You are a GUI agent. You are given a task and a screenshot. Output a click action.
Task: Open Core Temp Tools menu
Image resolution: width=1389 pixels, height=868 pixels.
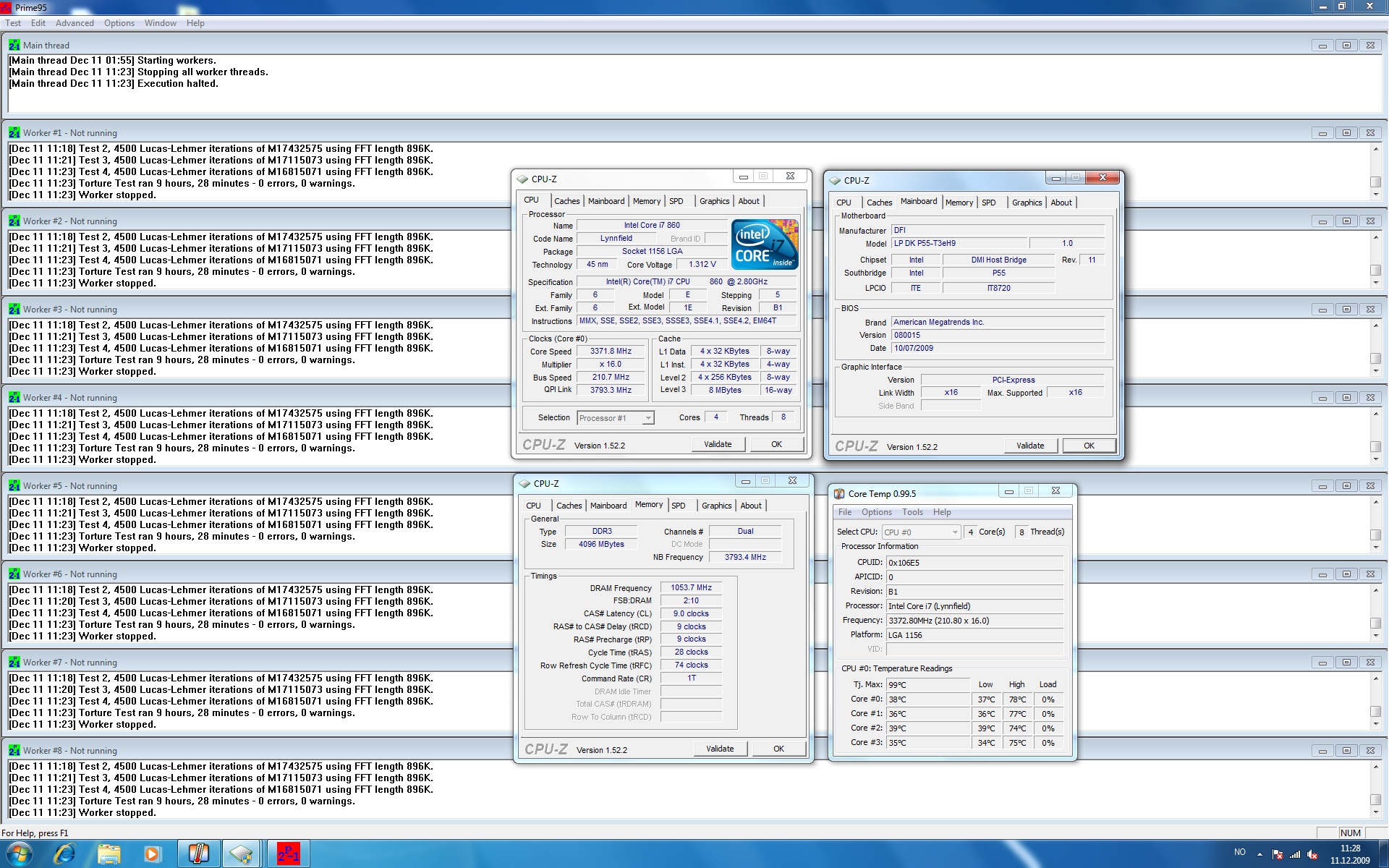click(x=912, y=512)
